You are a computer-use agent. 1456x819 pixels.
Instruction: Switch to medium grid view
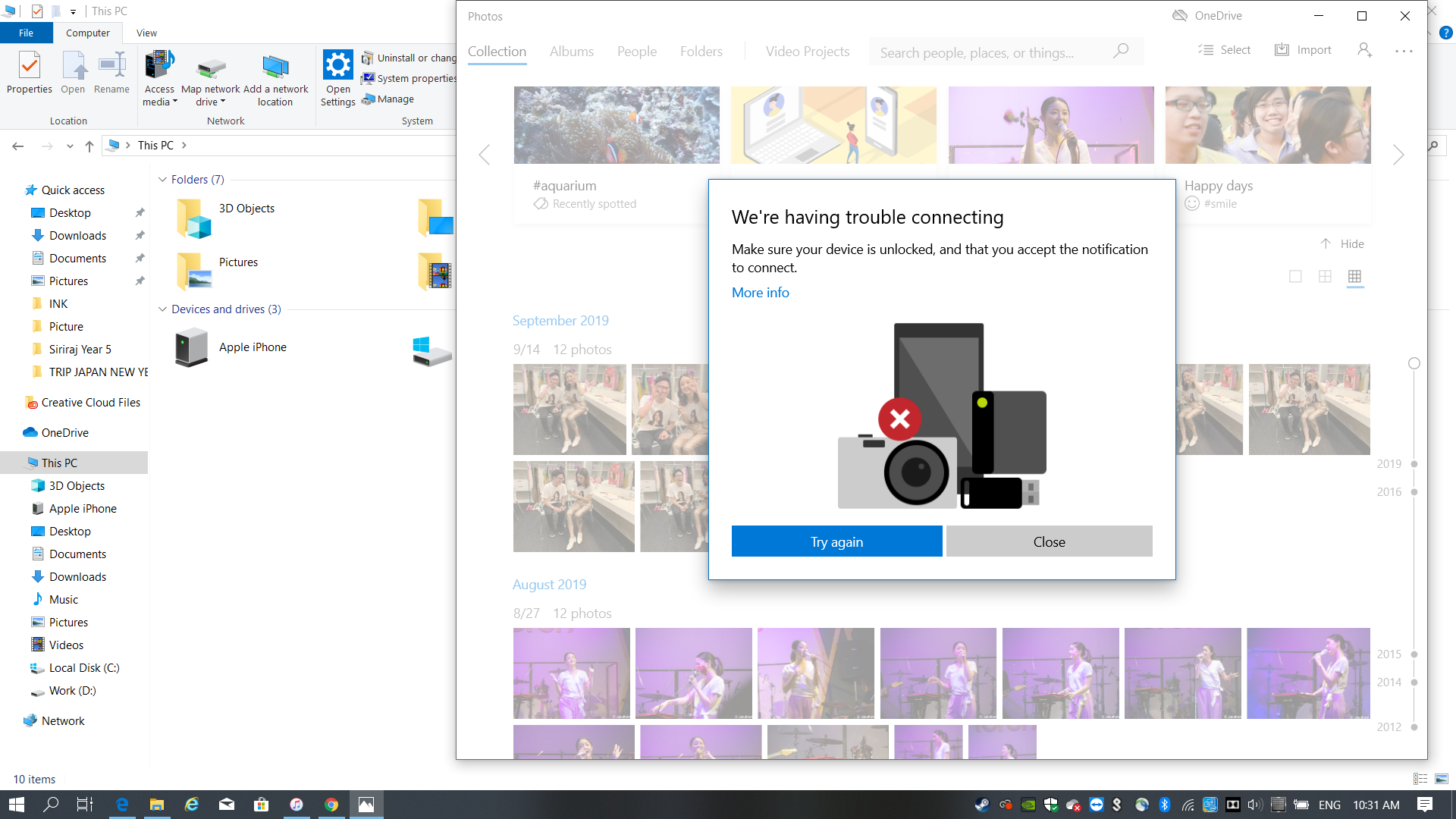click(x=1325, y=277)
